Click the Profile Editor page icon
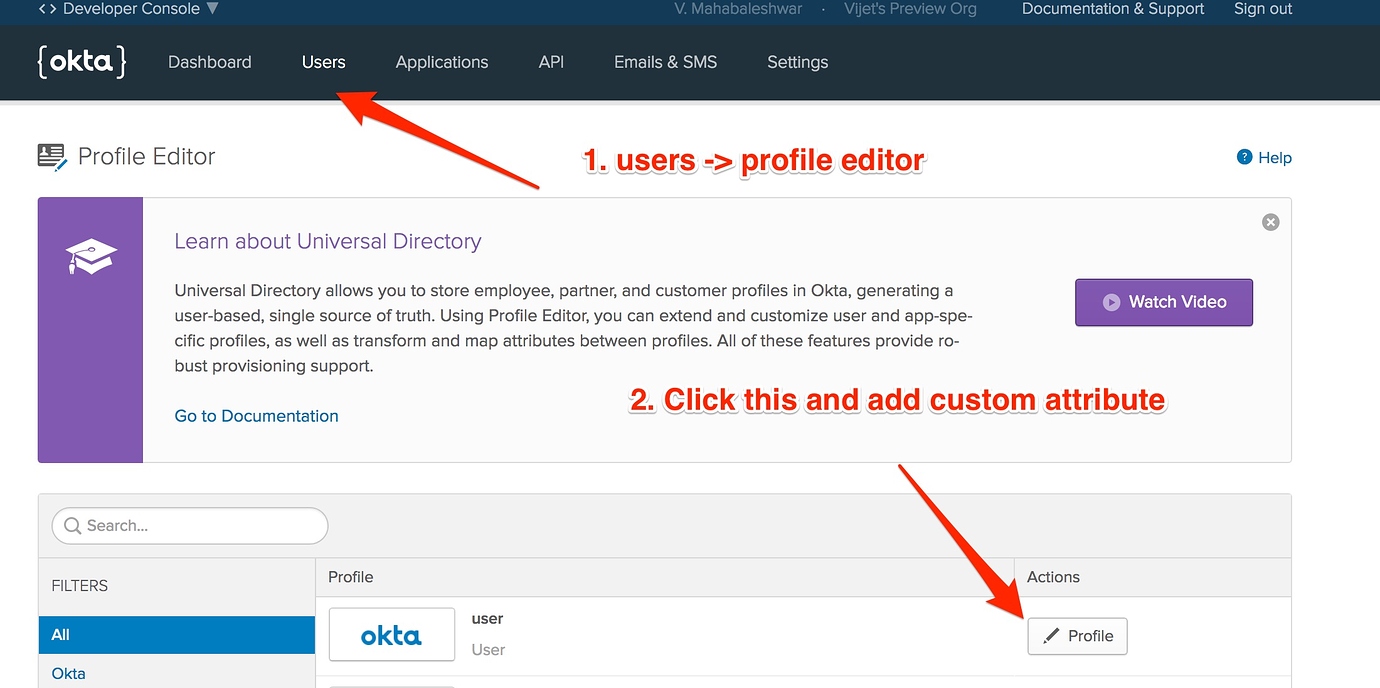 [x=52, y=156]
